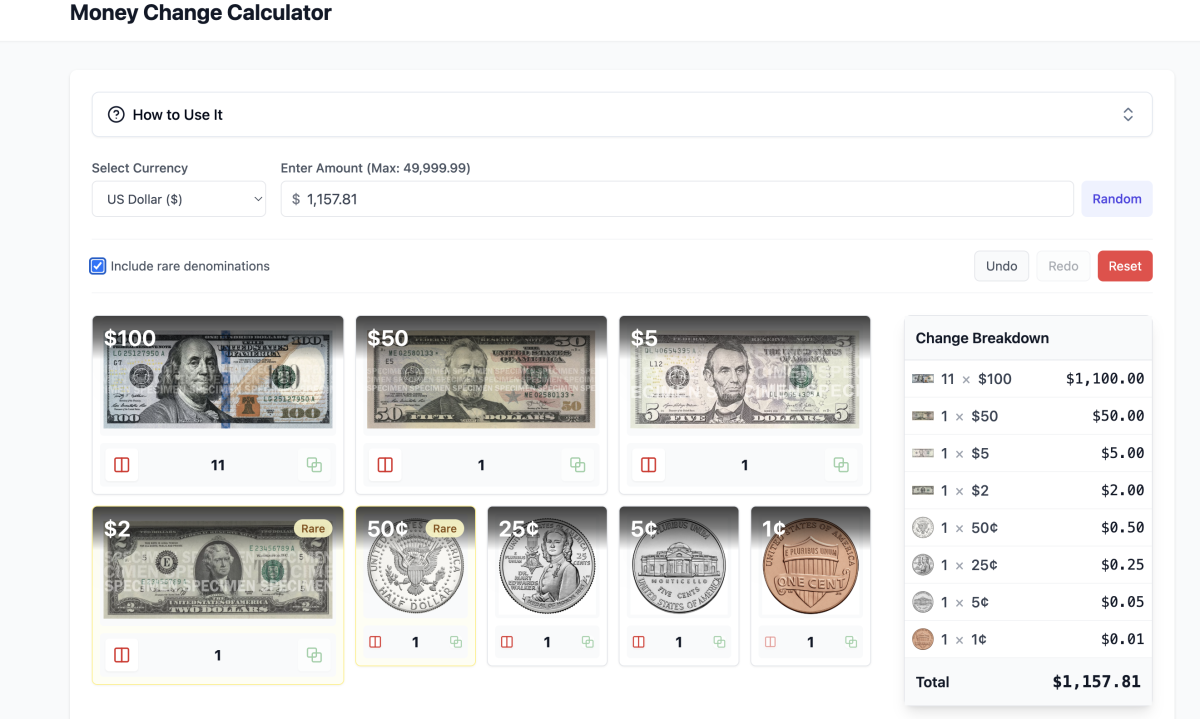Screen dimensions: 1200x719
Task: Click the merge icon on the $2 bill card
Action: pyautogui.click(x=314, y=654)
